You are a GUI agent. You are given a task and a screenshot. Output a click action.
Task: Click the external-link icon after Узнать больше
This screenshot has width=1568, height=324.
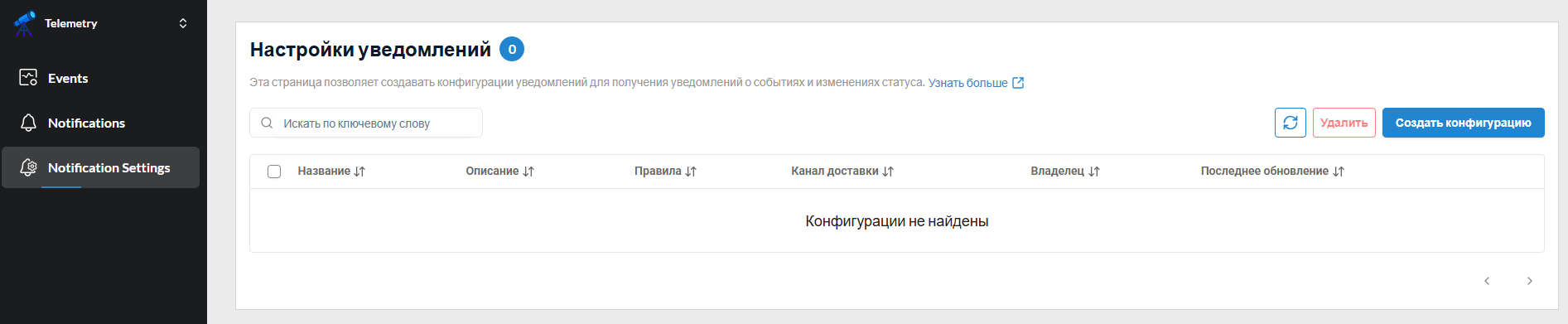click(1019, 83)
